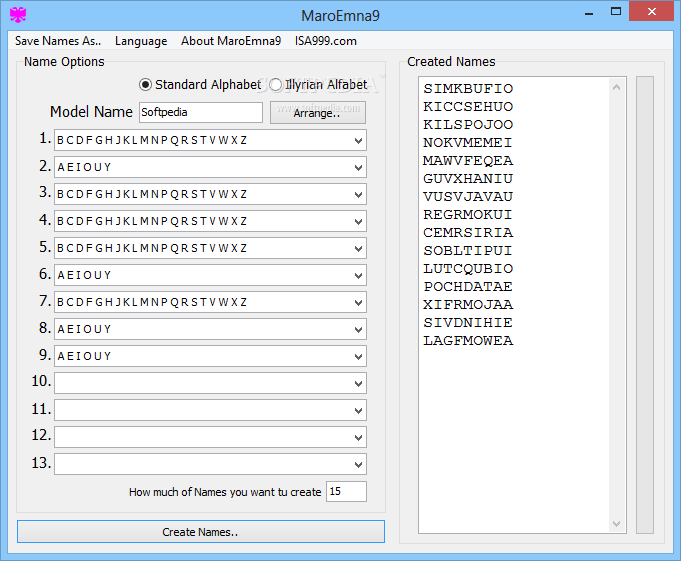Select the name SOBLTIPUI in the list

[468, 251]
